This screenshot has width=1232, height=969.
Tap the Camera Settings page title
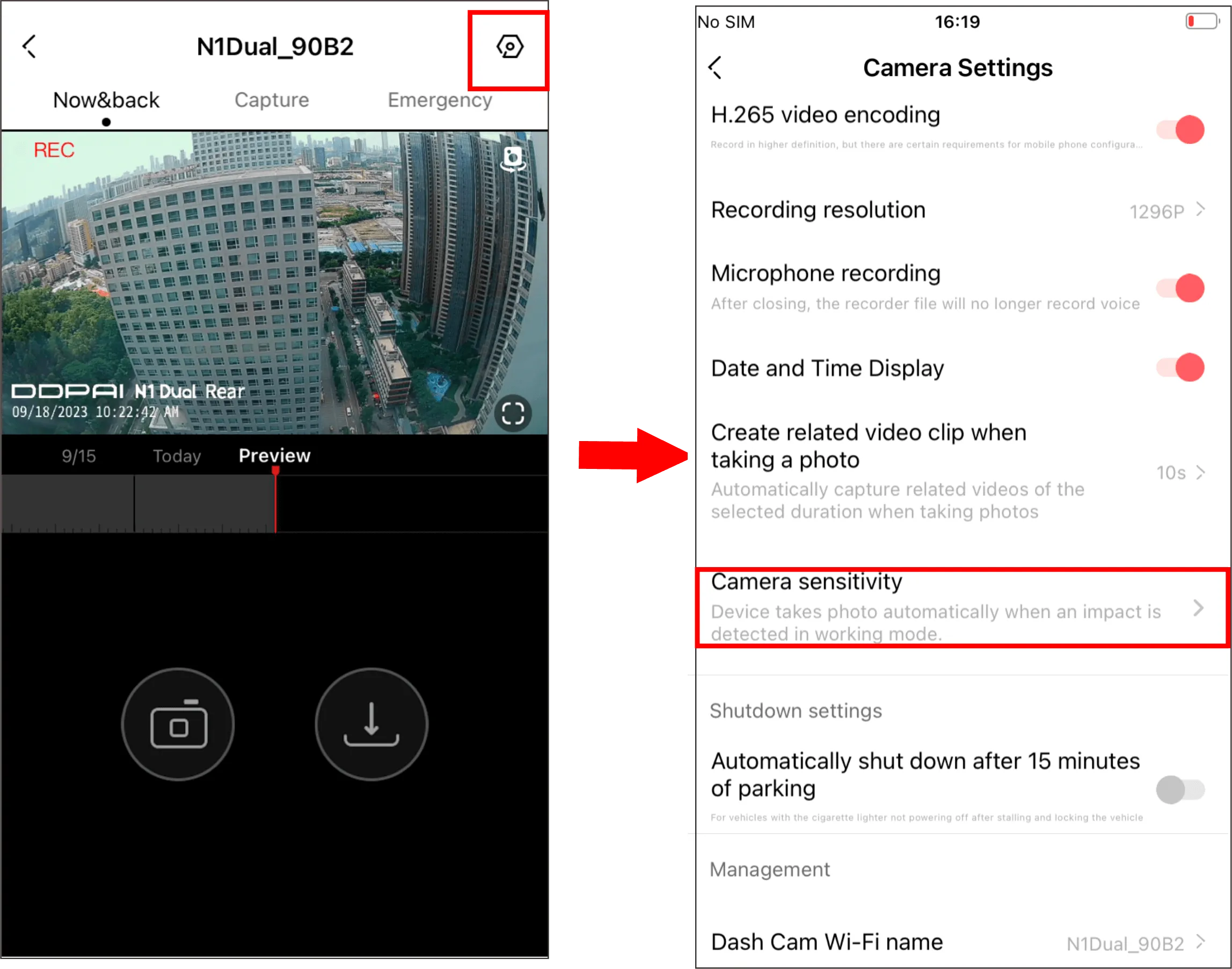(x=958, y=68)
